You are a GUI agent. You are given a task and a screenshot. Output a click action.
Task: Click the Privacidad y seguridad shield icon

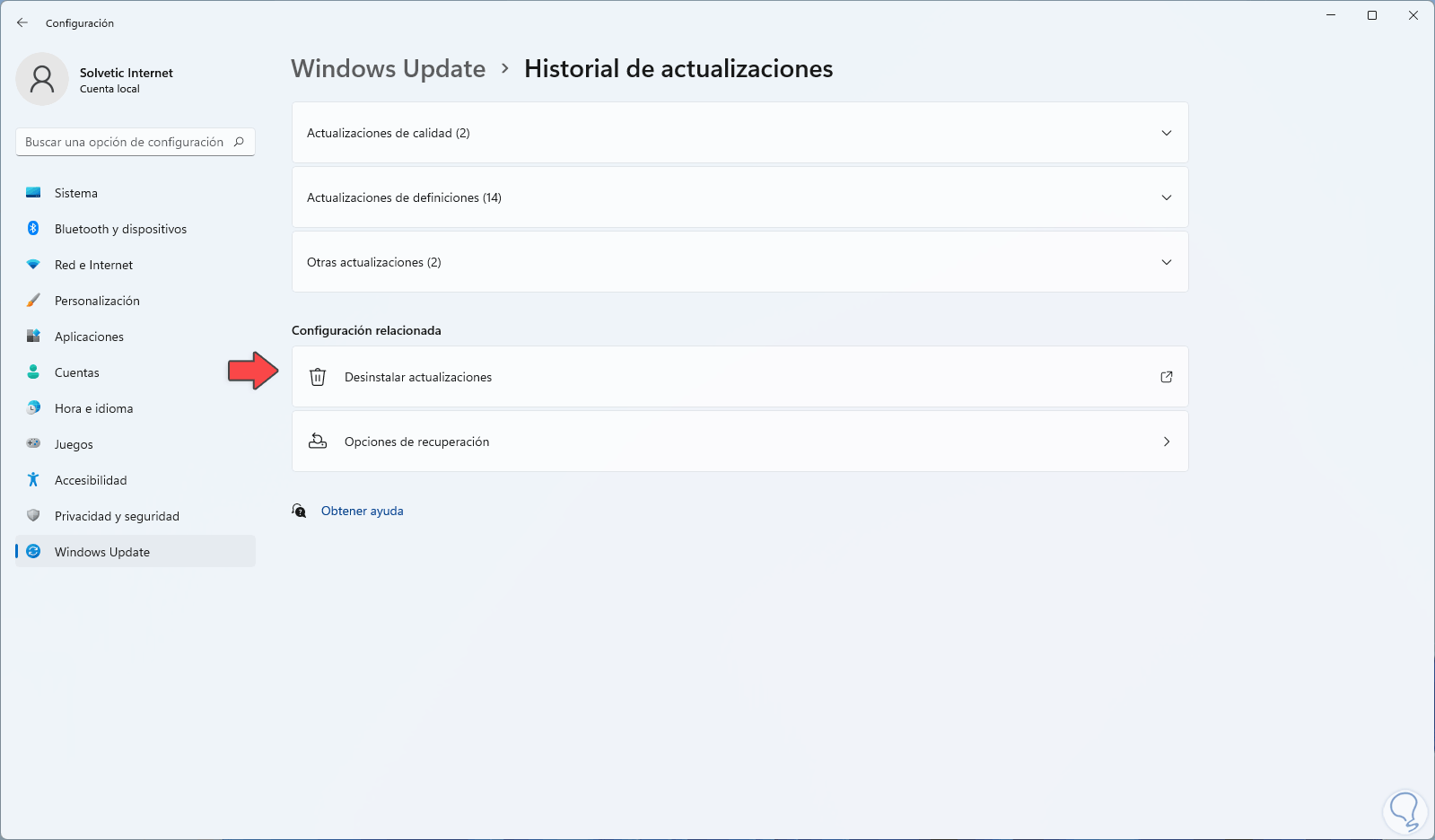pyautogui.click(x=33, y=516)
